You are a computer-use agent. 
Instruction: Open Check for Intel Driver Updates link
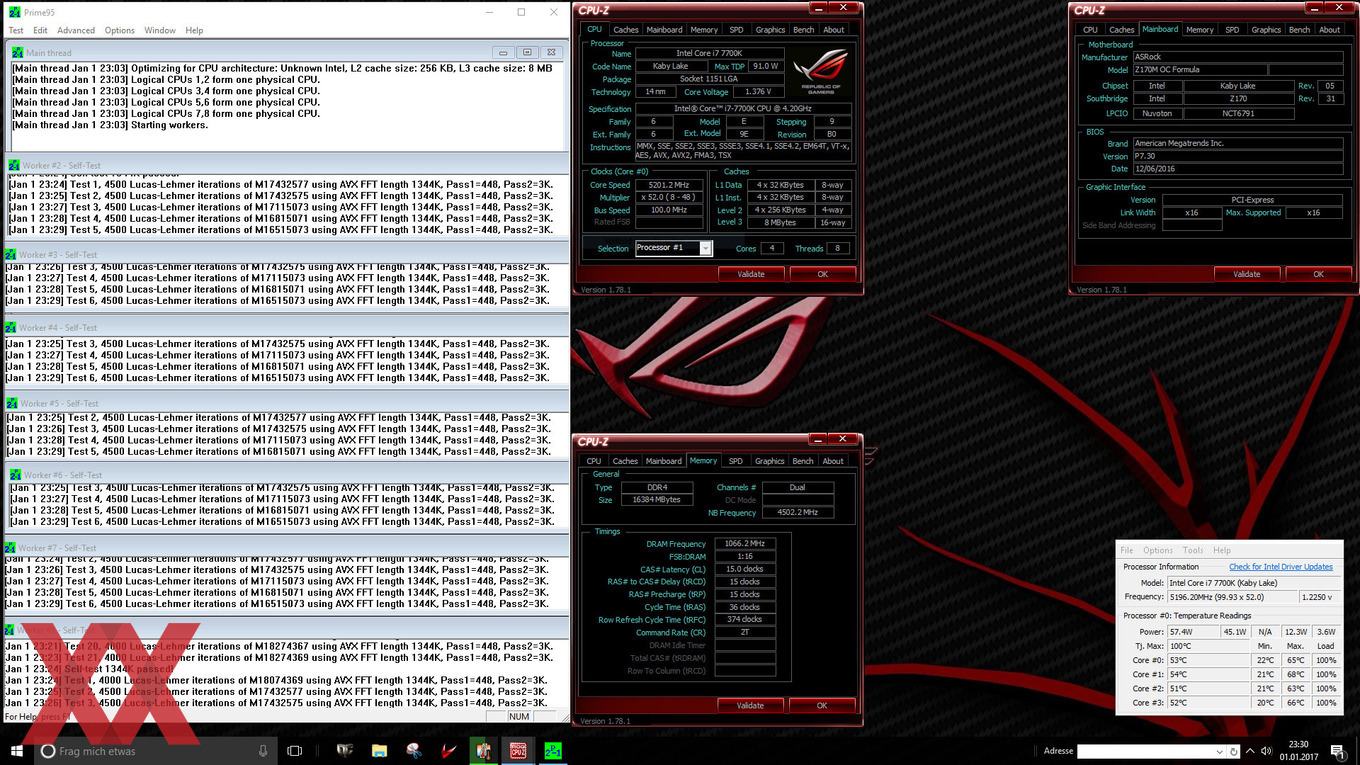coord(1281,567)
